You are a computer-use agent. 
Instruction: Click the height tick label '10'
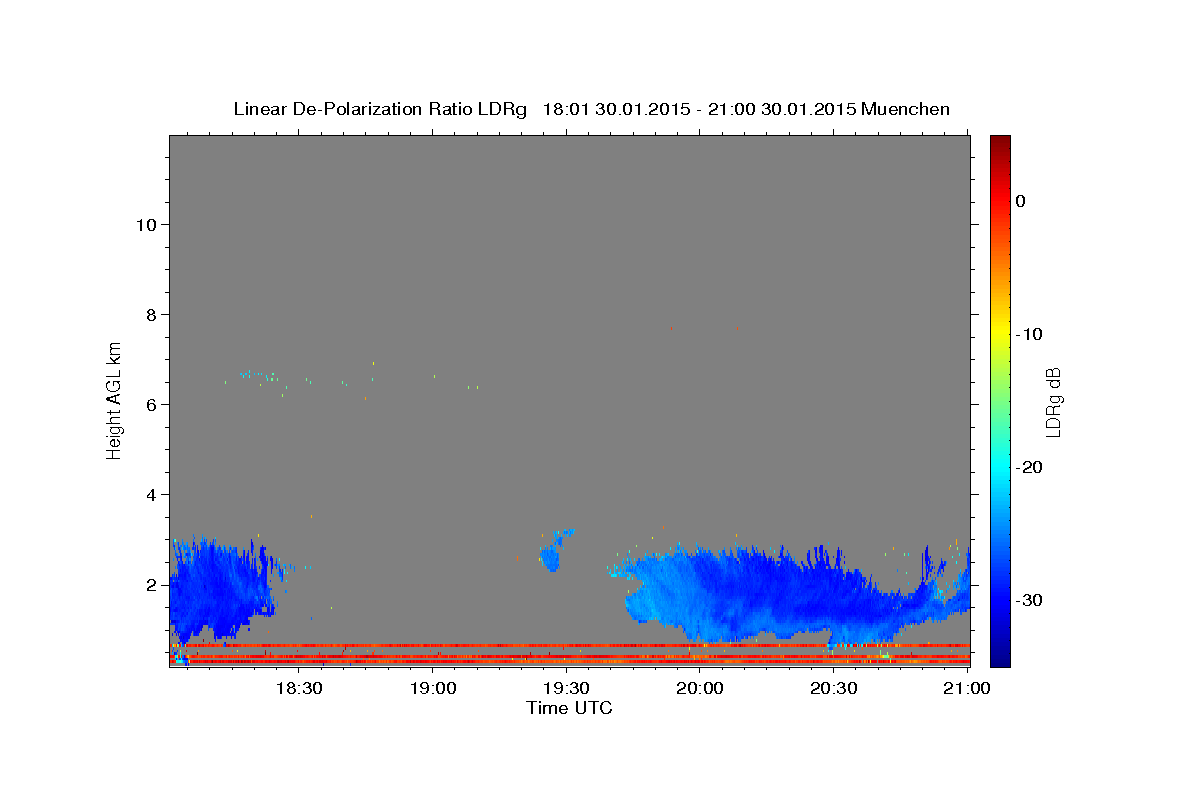tap(146, 224)
